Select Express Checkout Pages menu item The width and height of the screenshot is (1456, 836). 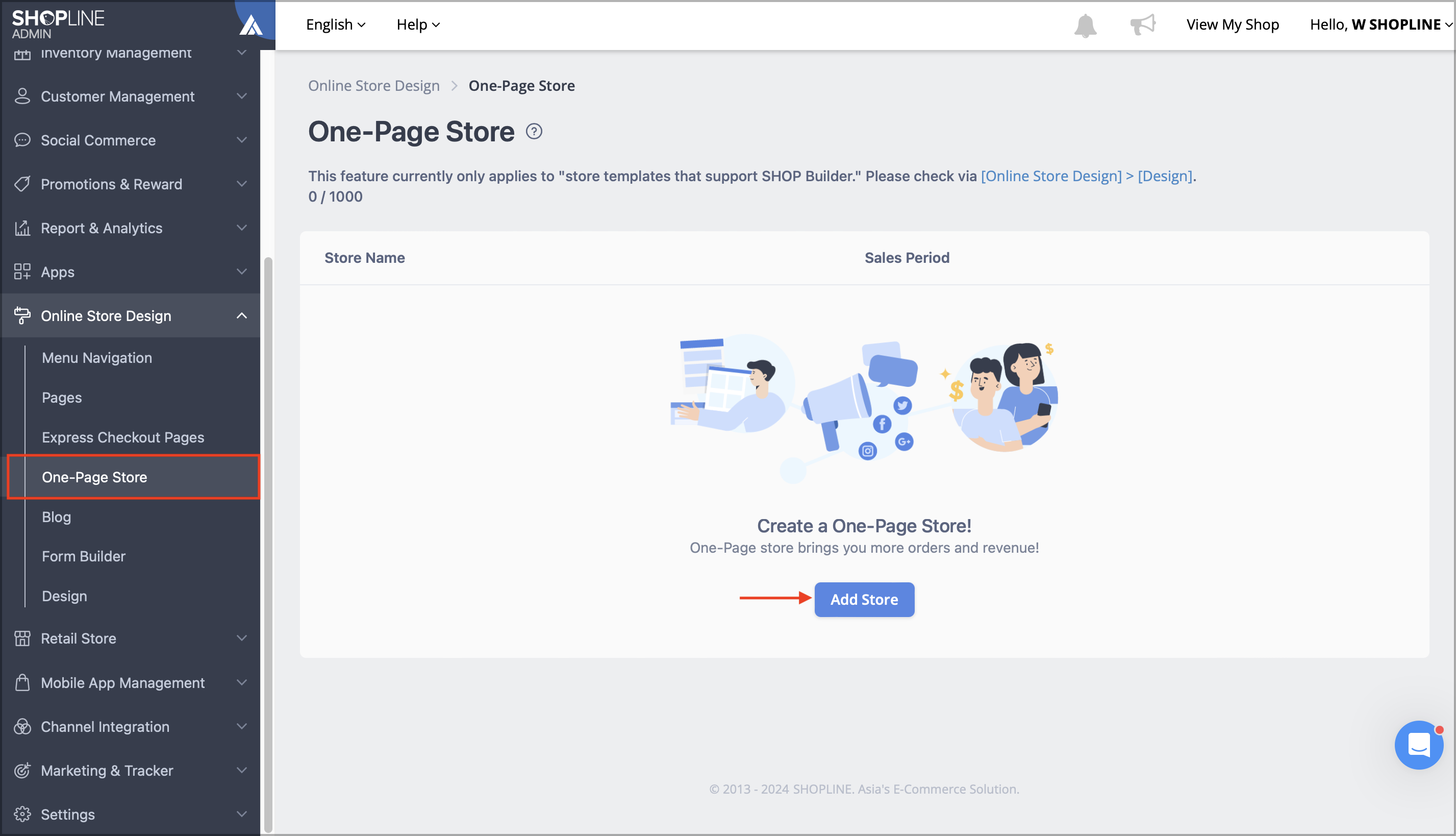[x=123, y=437]
